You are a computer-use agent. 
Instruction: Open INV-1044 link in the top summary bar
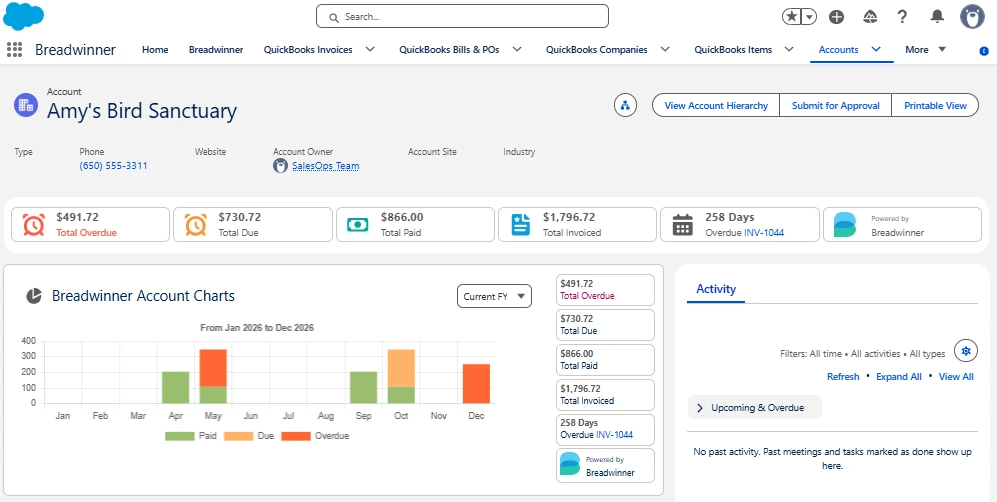pos(764,233)
